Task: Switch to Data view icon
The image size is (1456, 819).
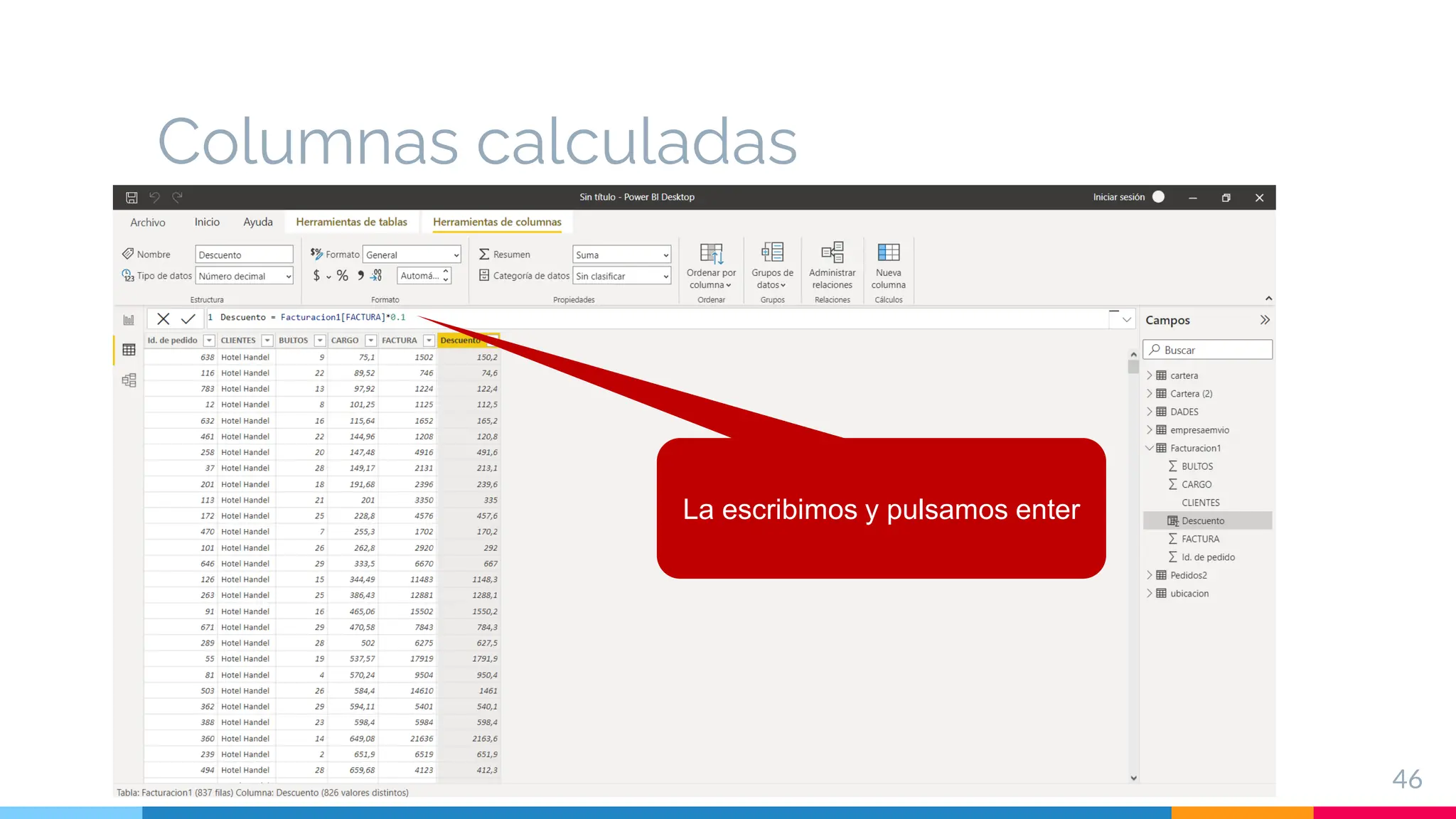Action: (x=129, y=350)
